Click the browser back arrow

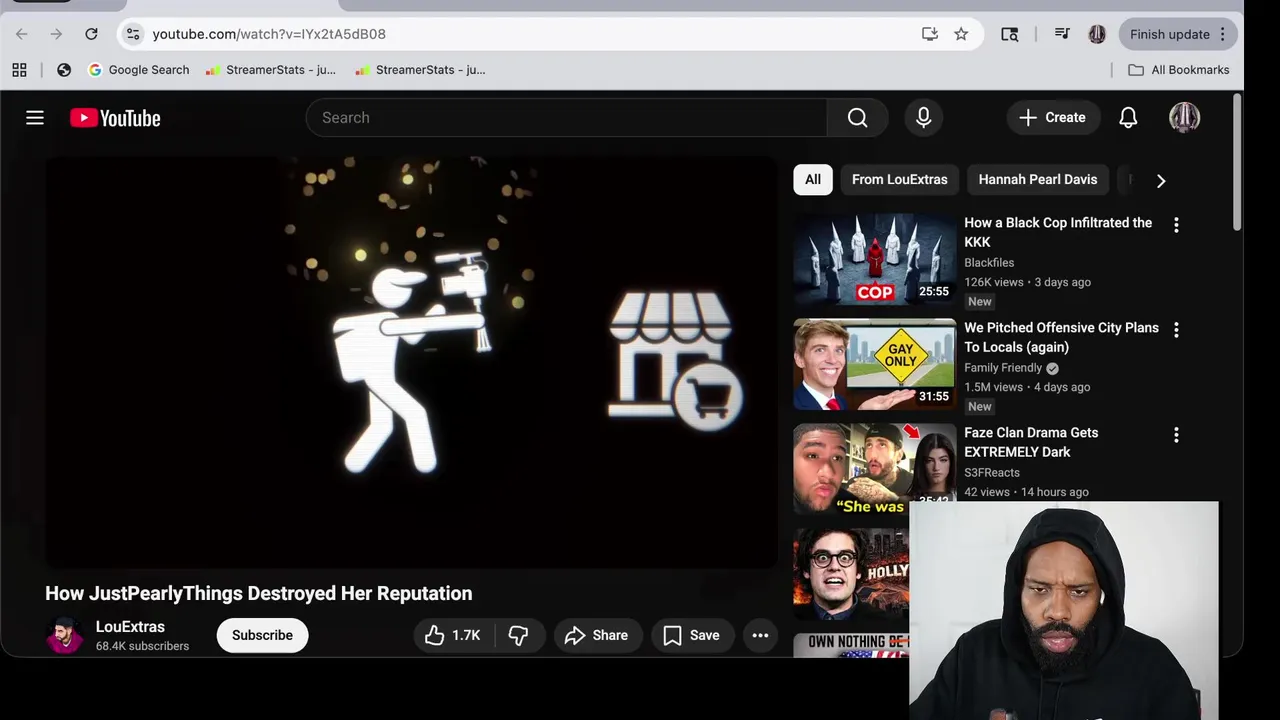click(22, 34)
